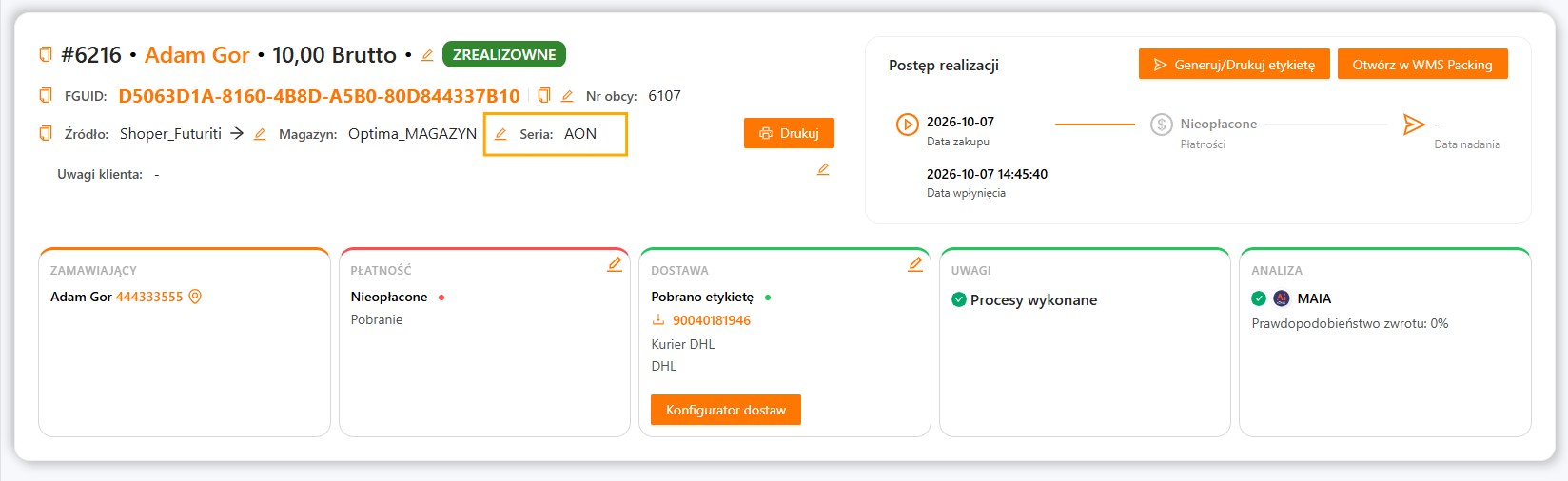This screenshot has height=481, width=1568.
Task: Click the Data zakupu play-circle icon
Action: 907,125
